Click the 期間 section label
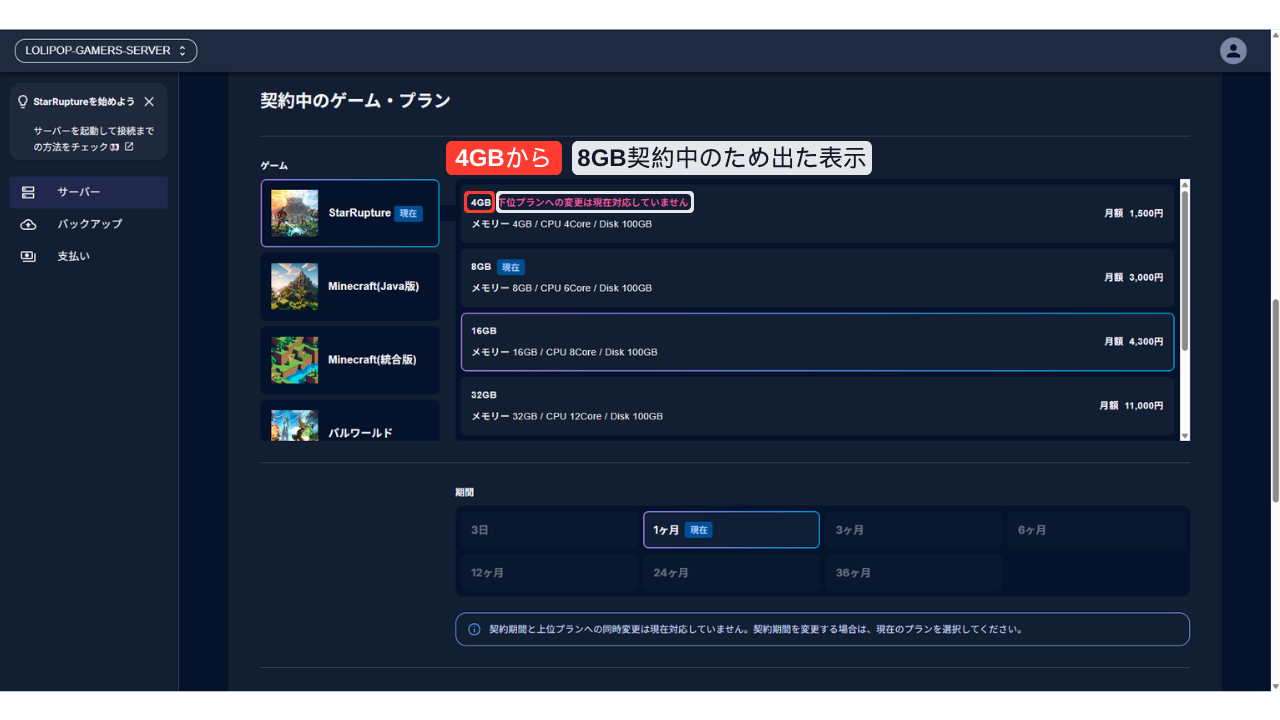This screenshot has width=1280, height=720. 464,492
